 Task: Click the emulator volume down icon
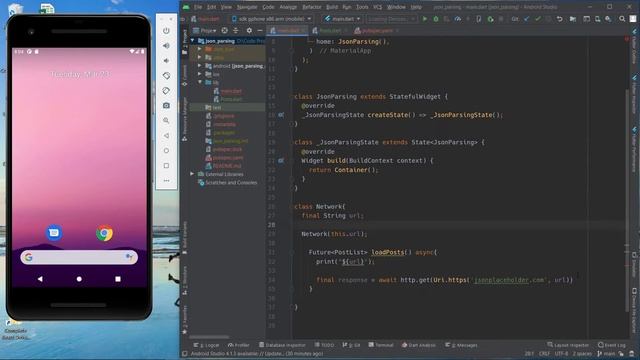point(166,60)
